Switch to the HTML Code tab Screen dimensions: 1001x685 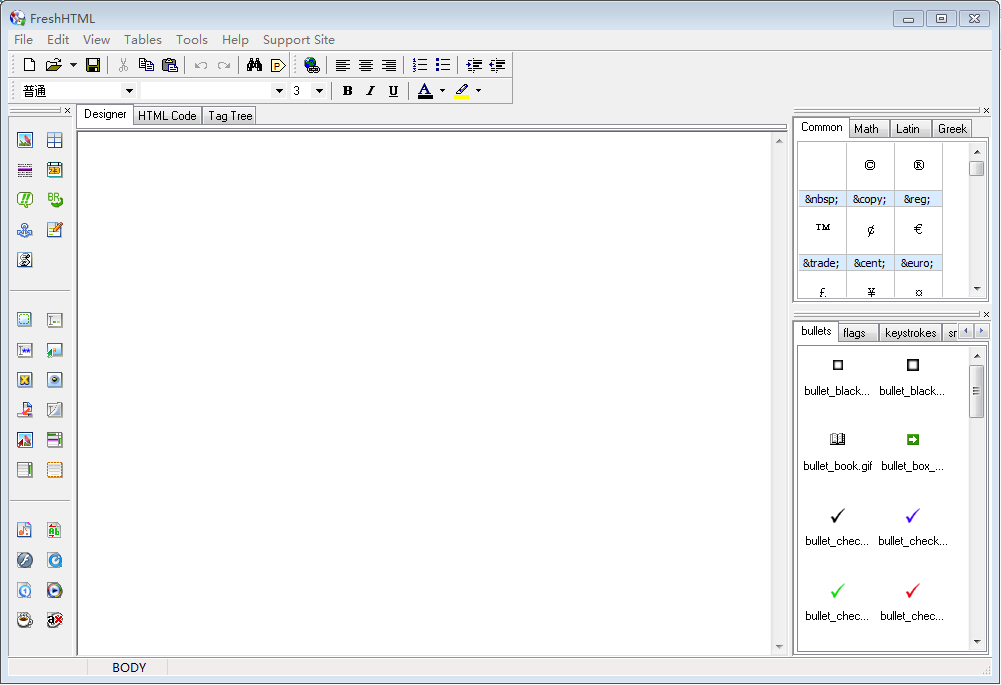point(167,116)
